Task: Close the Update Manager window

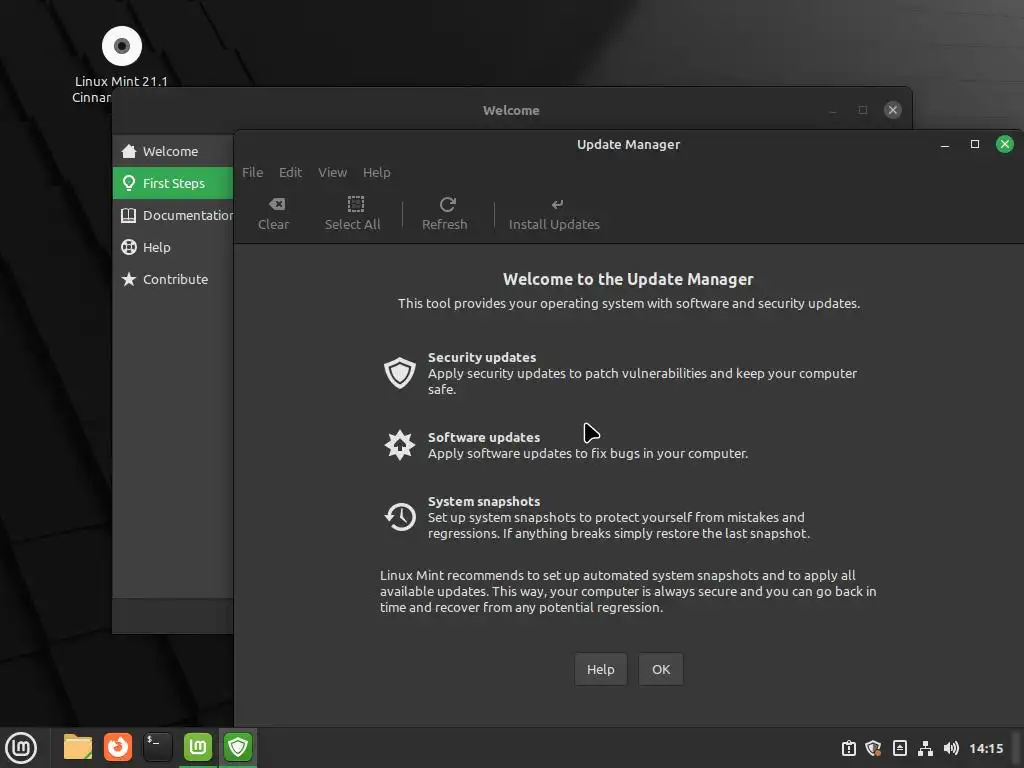Action: pos(1005,144)
